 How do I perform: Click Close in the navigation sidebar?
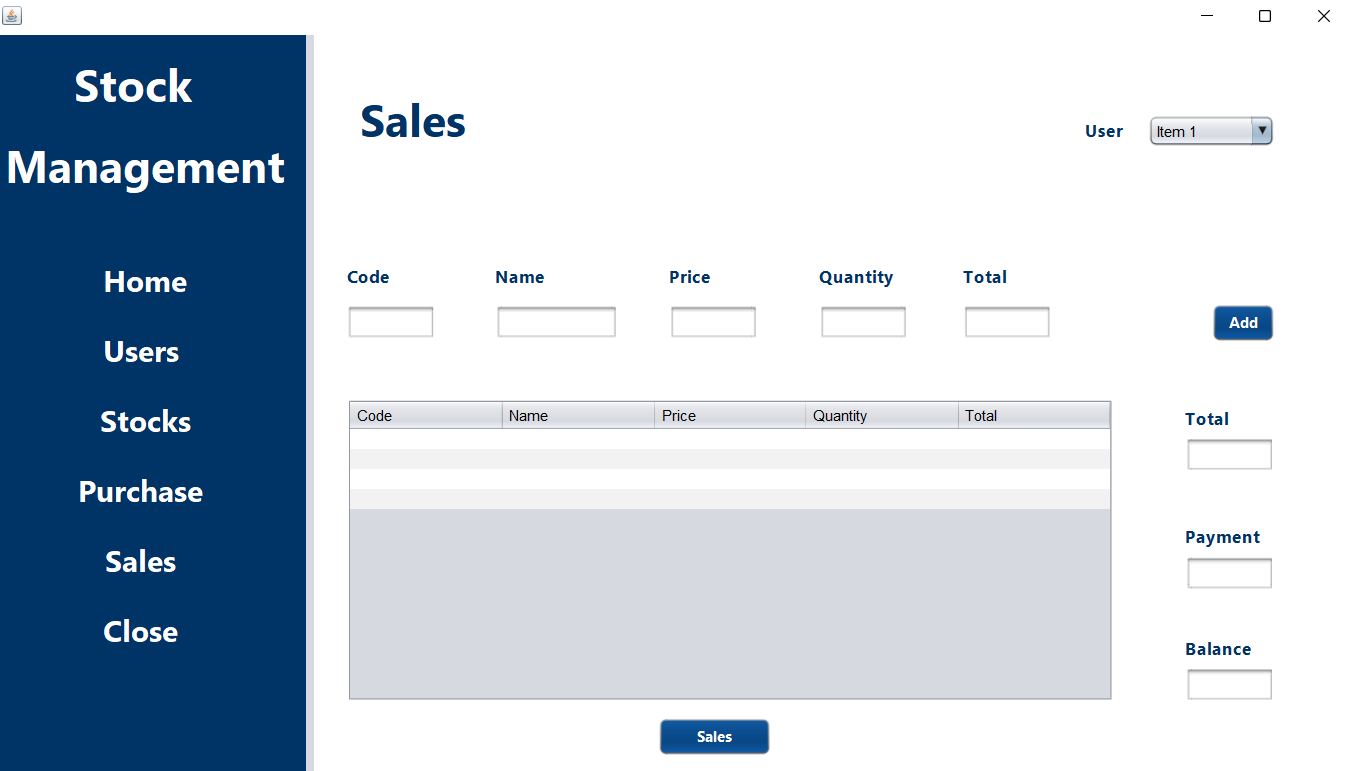(x=140, y=631)
